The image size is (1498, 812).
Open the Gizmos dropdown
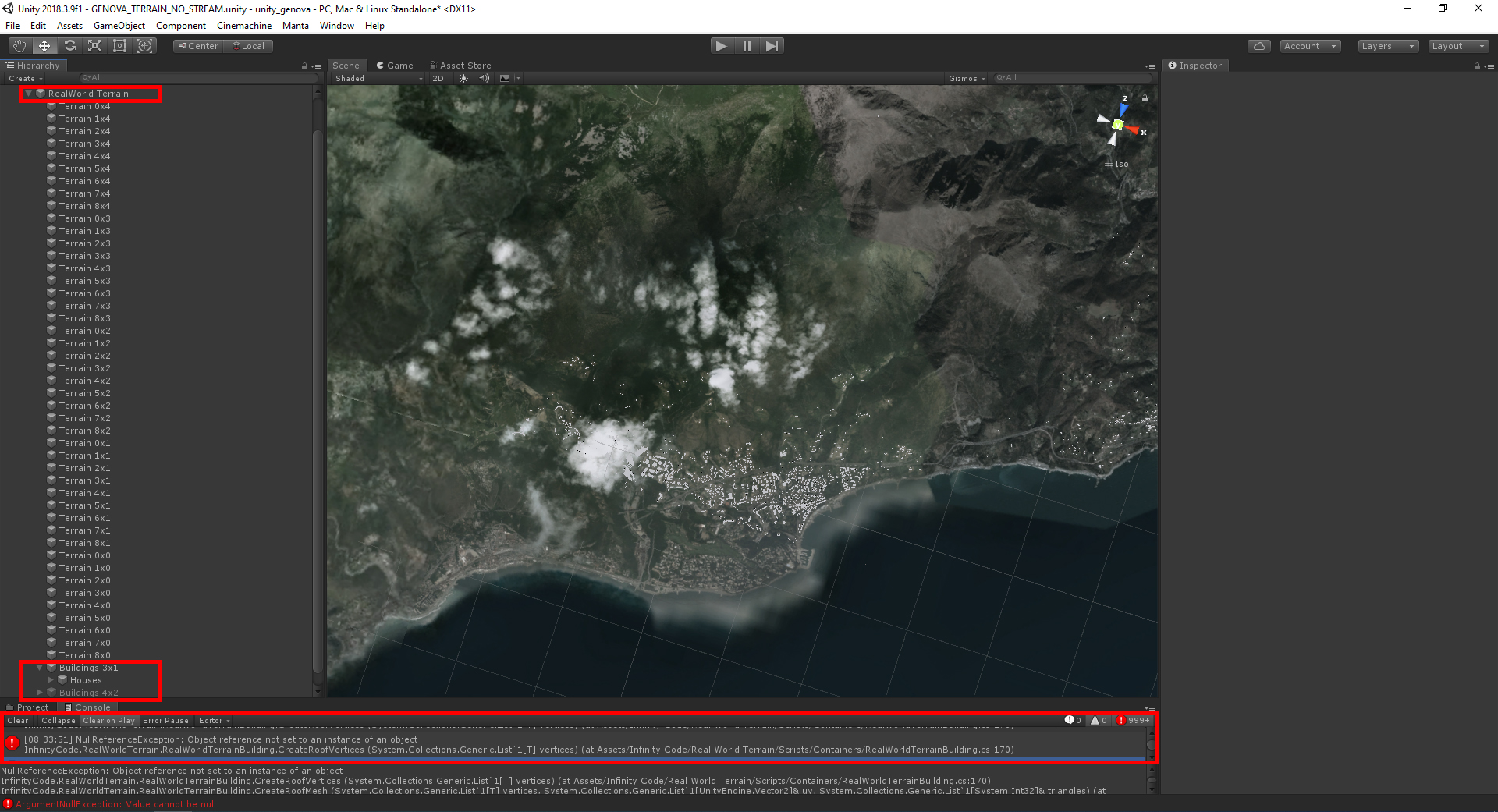(967, 78)
